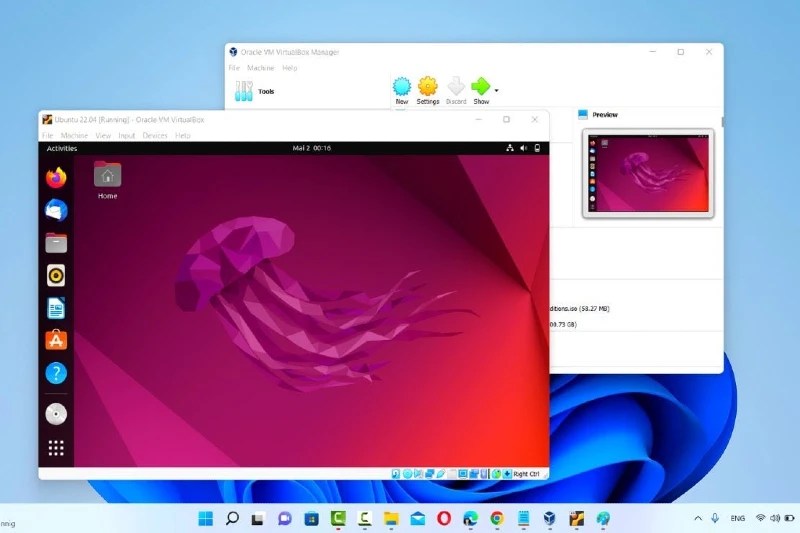Screen dimensions: 800x533
Task: Open LibreOffice Writer from the Ubuntu dock
Action: pos(56,308)
